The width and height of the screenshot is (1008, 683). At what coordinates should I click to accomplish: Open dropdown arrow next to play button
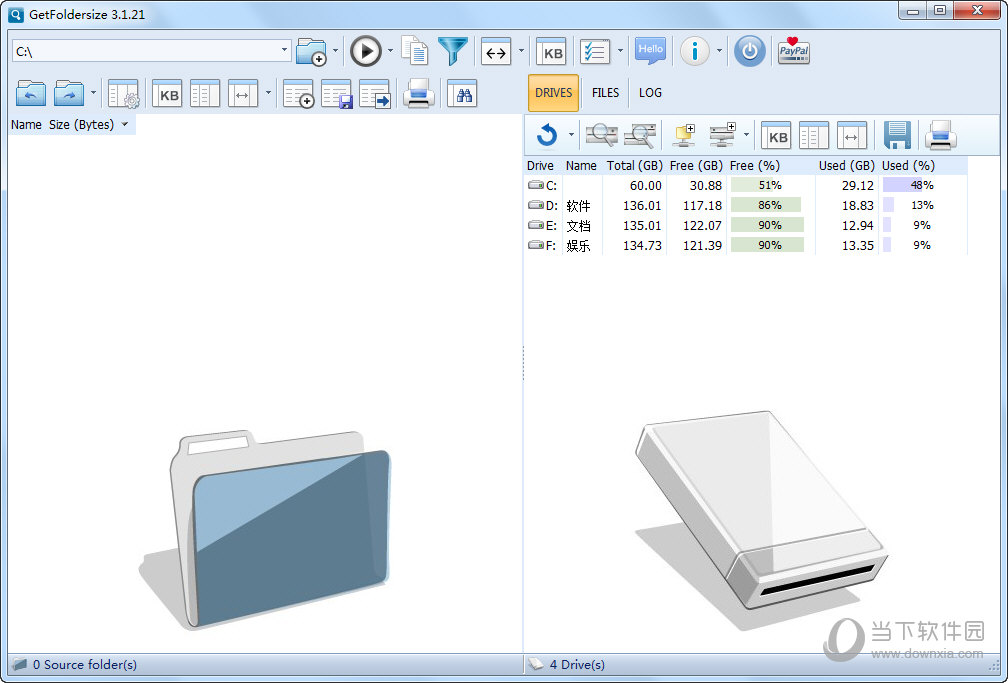click(x=390, y=51)
